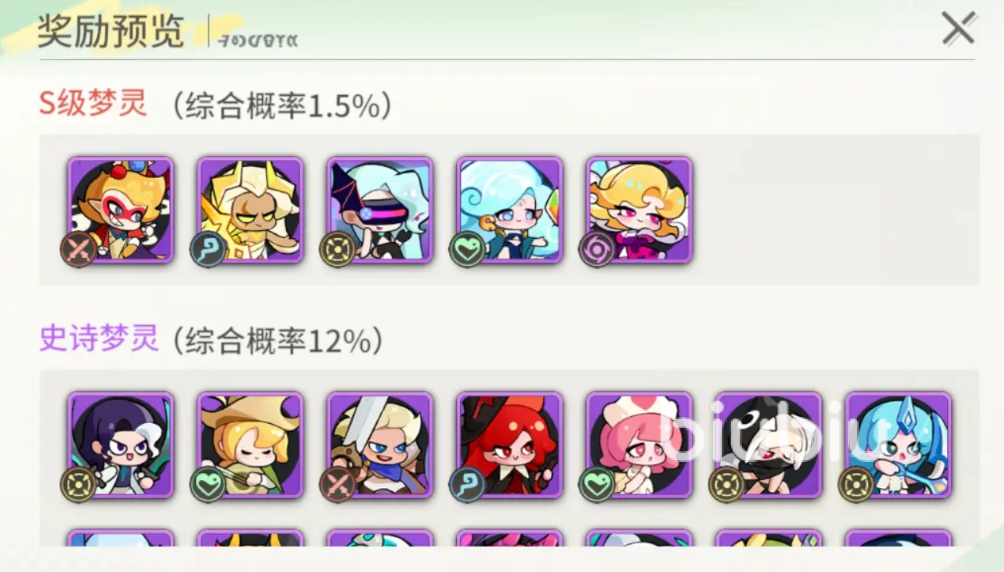Click swirl class badge on blonde S-rank character

pos(596,249)
